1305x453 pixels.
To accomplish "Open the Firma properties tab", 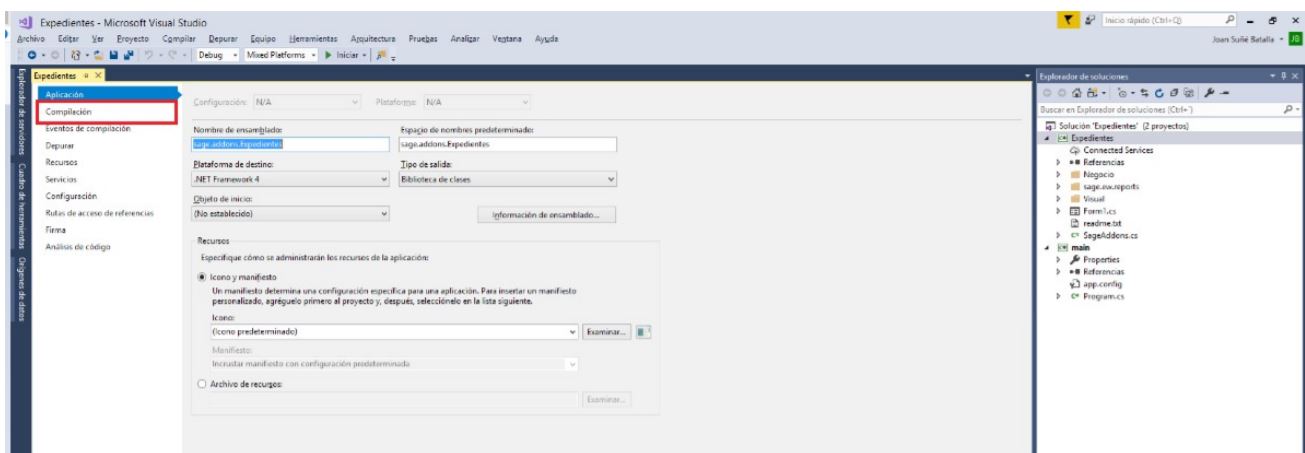I will pyautogui.click(x=57, y=229).
